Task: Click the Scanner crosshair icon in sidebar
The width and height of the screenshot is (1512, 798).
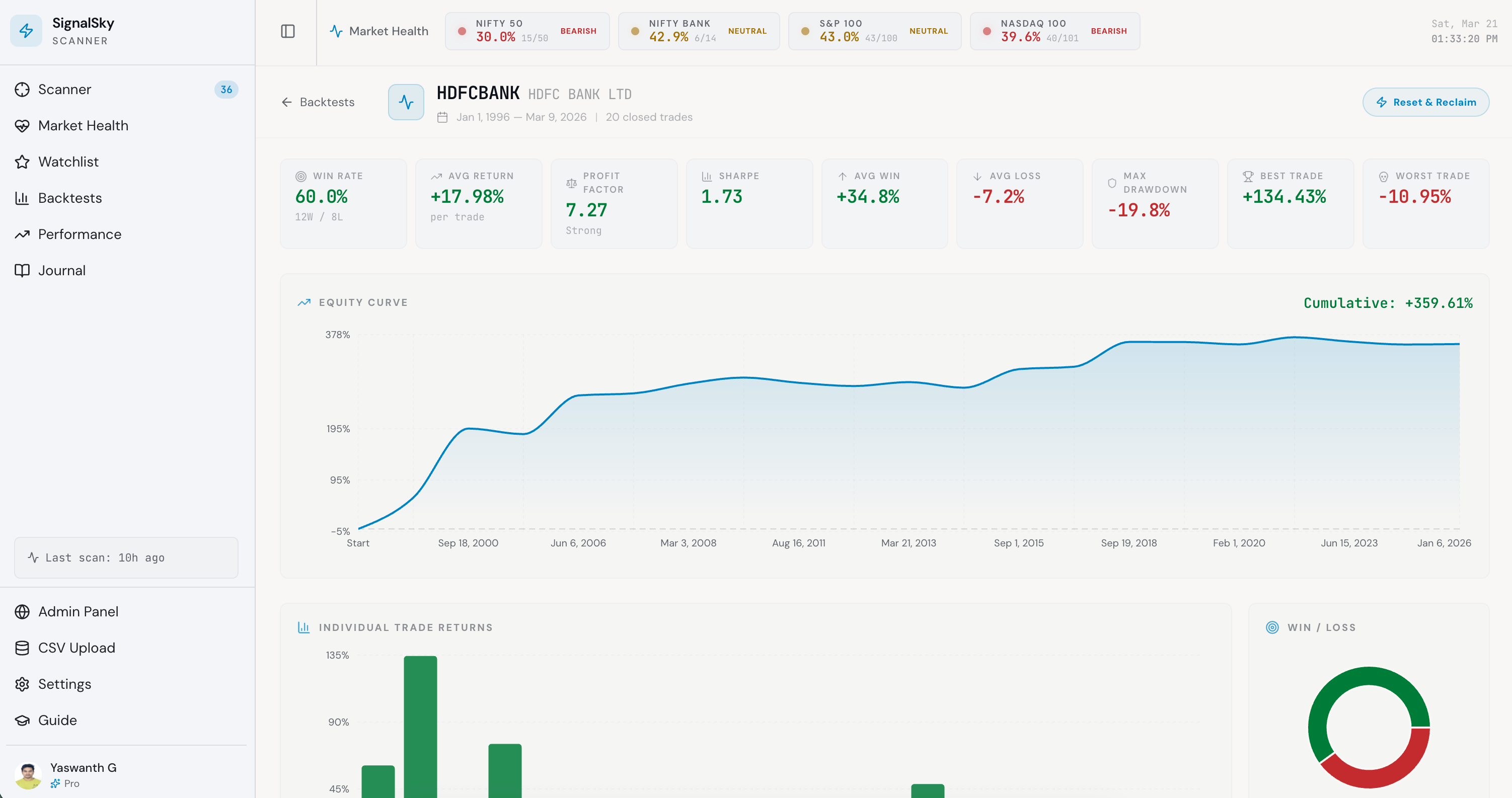Action: 22,89
